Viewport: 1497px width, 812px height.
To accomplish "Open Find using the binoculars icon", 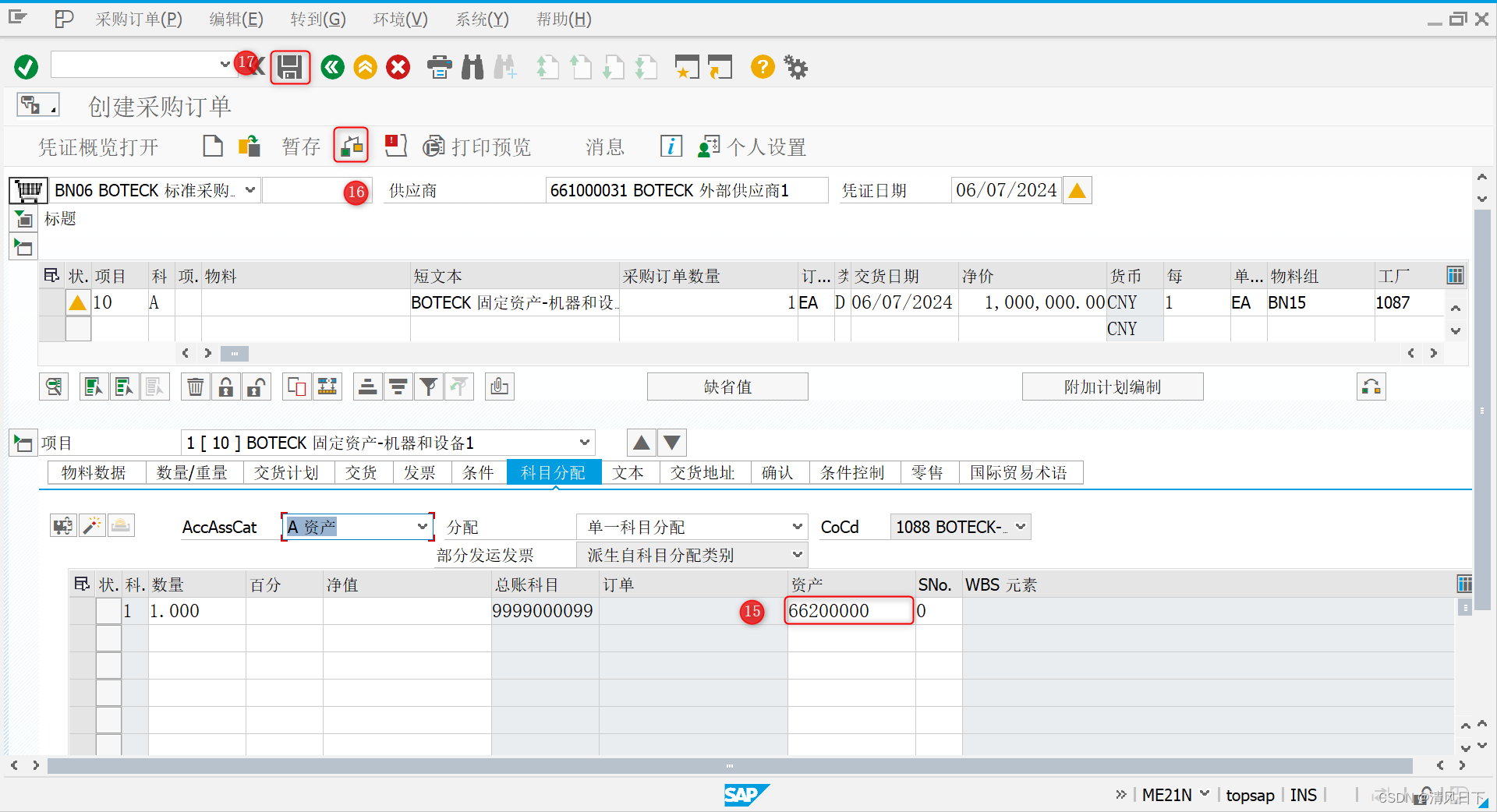I will [472, 67].
